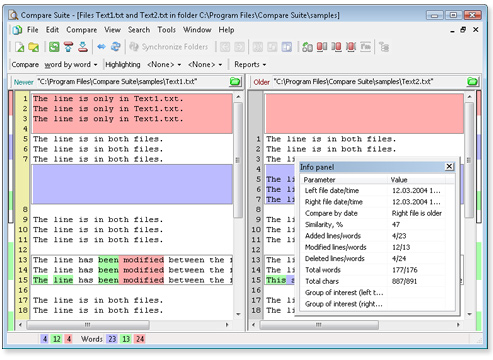Click the 'Right file is older' value
Image resolution: width=493 pixels, height=360 pixels.
[417, 213]
